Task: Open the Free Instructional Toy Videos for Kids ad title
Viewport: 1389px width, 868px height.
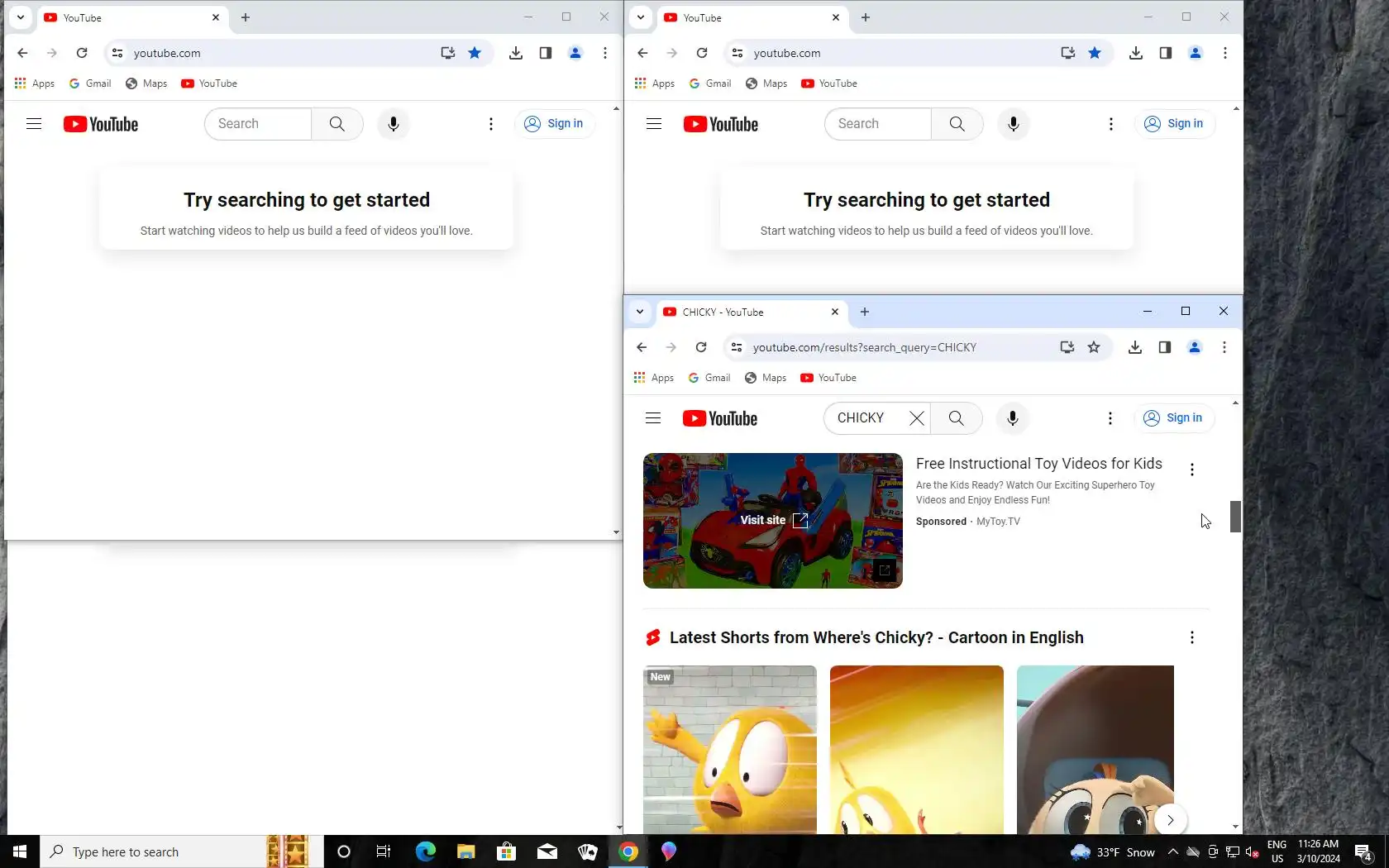Action: [1039, 464]
